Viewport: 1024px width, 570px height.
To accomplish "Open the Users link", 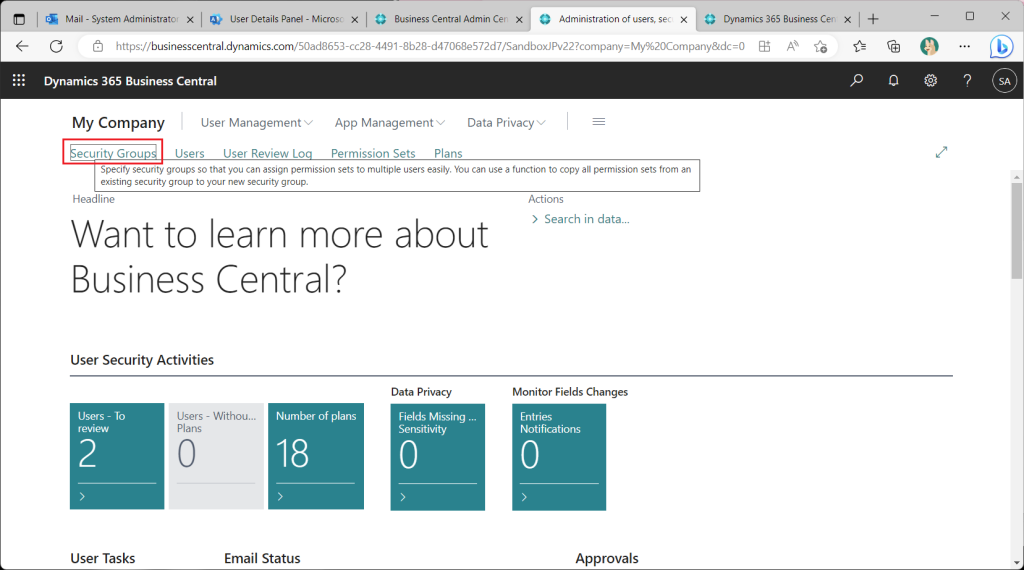I will pos(189,153).
